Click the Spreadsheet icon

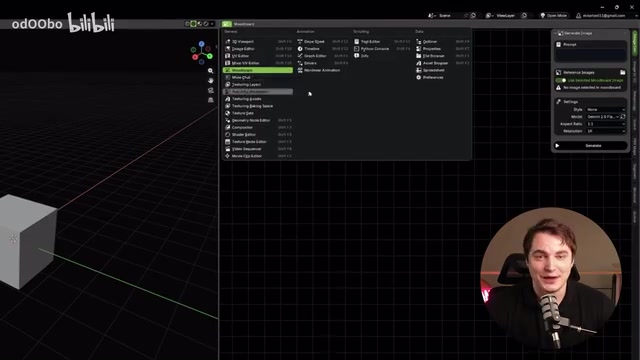(x=418, y=70)
